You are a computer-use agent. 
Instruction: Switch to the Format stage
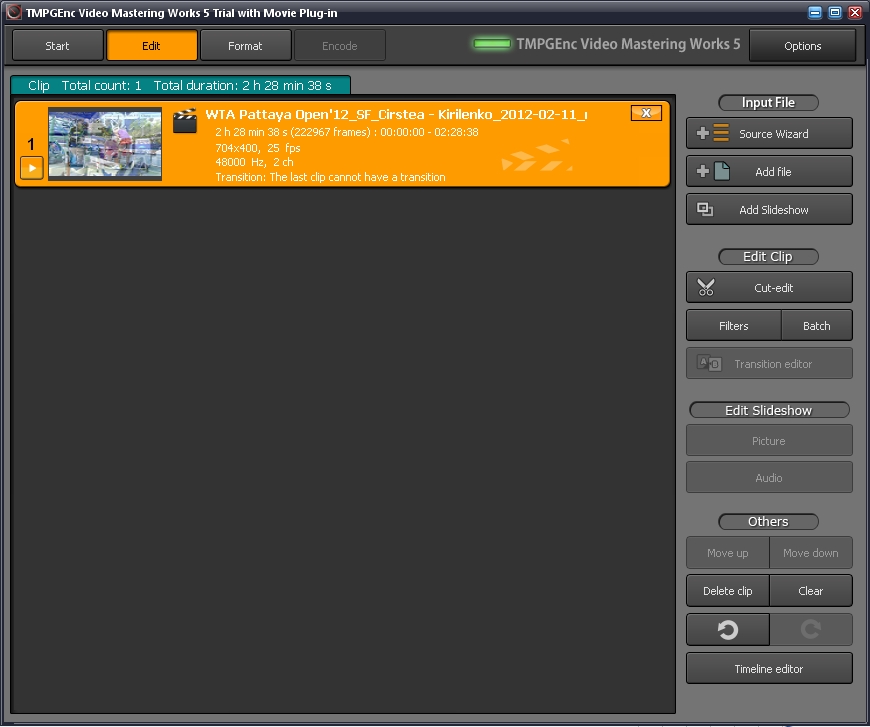(245, 46)
